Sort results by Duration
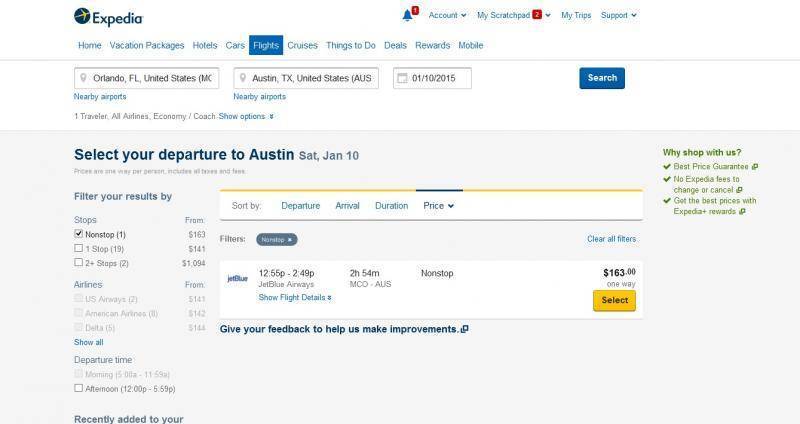800x424 pixels. pos(391,206)
